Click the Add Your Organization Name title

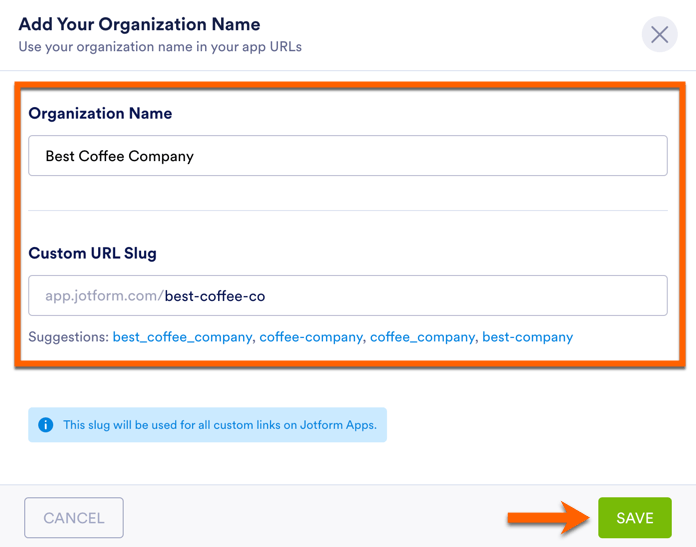tap(139, 24)
